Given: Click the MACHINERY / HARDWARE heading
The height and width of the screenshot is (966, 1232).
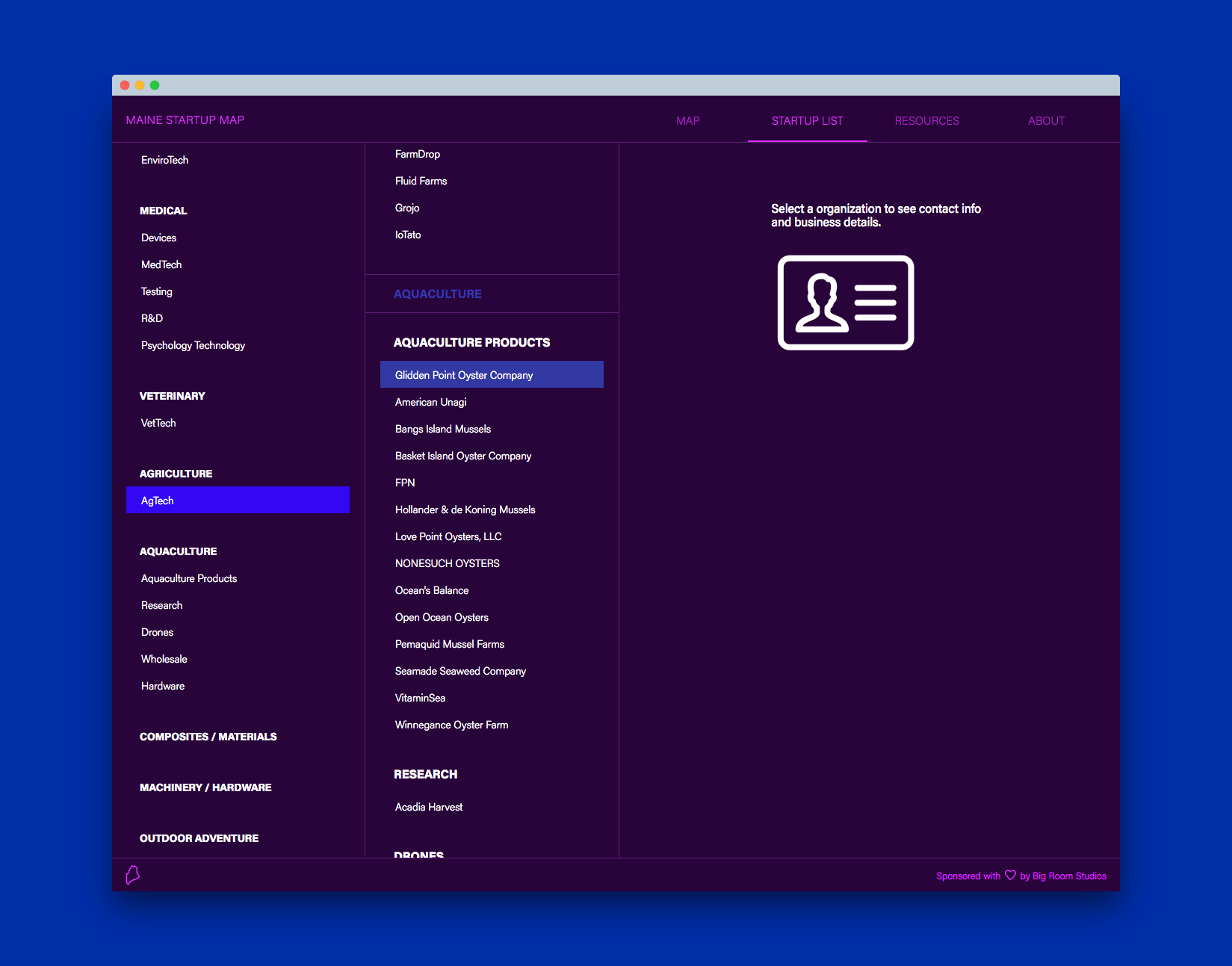Looking at the screenshot, I should click(205, 787).
